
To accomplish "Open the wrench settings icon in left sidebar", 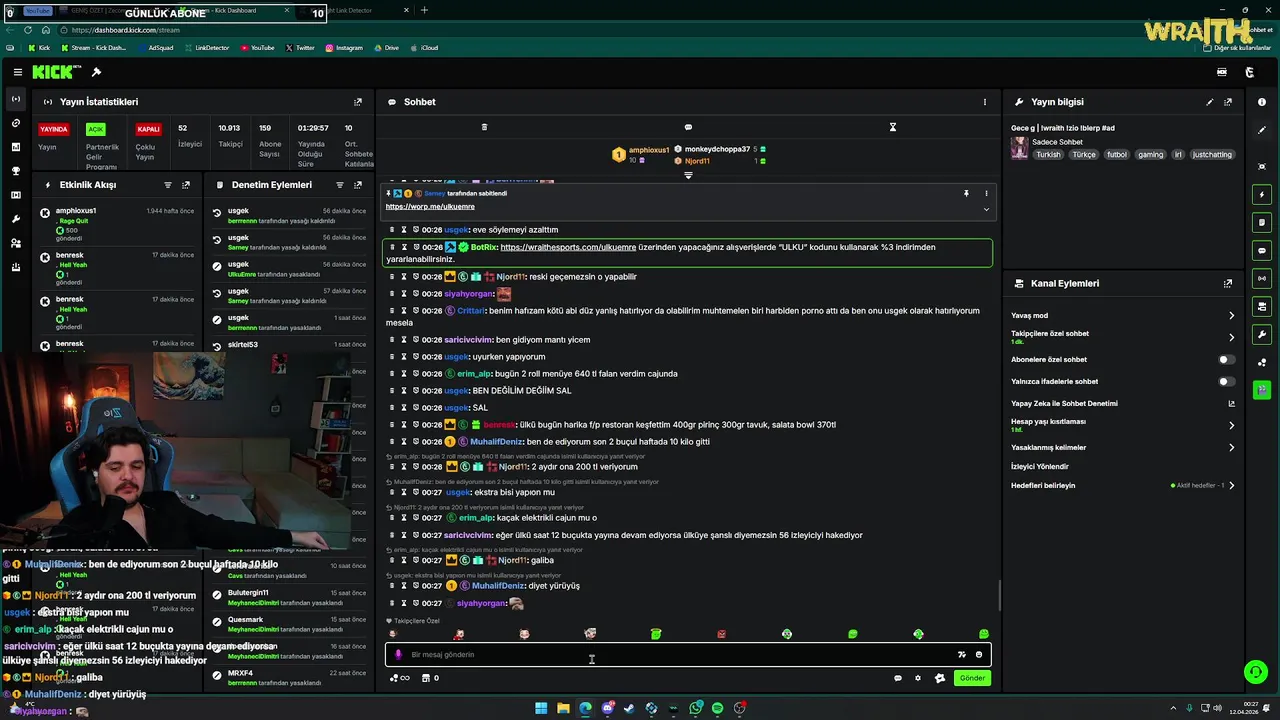I will click(15, 219).
